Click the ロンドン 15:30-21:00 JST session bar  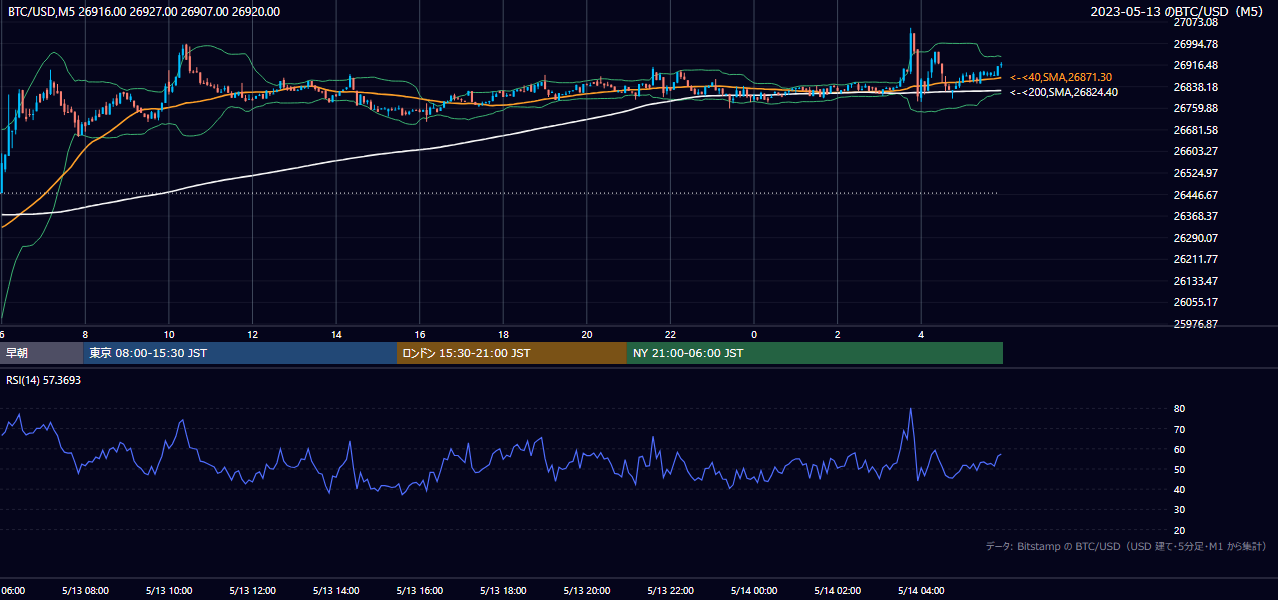(512, 353)
